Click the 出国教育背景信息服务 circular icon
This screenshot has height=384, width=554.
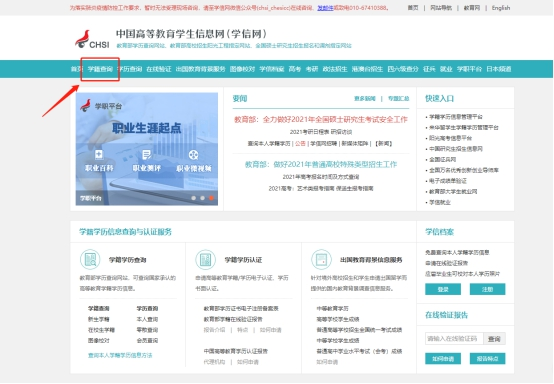click(321, 260)
